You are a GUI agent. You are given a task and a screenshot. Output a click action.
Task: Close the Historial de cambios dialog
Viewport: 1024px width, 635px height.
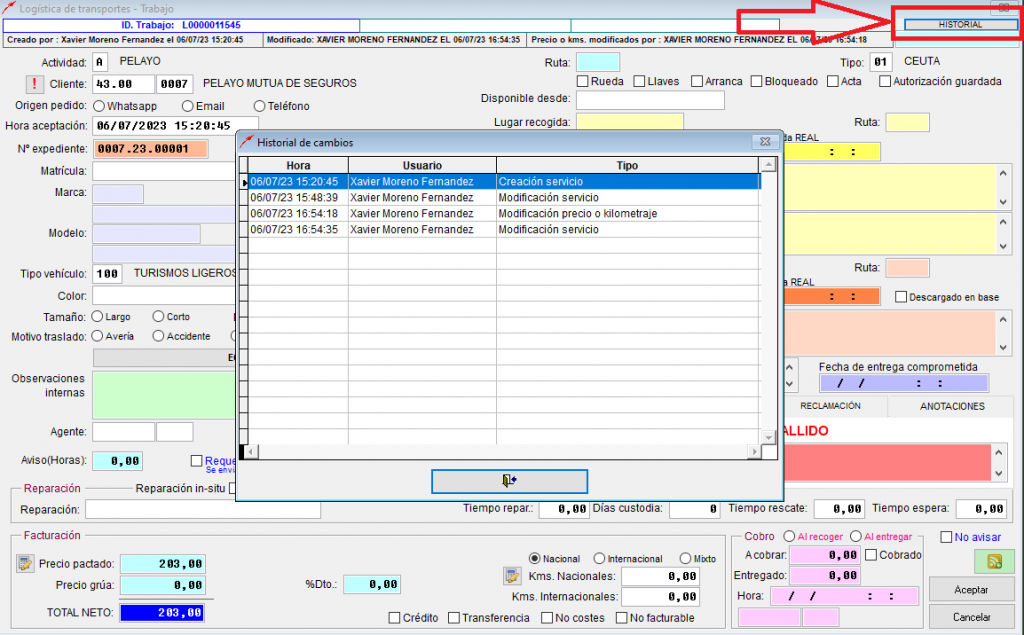point(764,142)
